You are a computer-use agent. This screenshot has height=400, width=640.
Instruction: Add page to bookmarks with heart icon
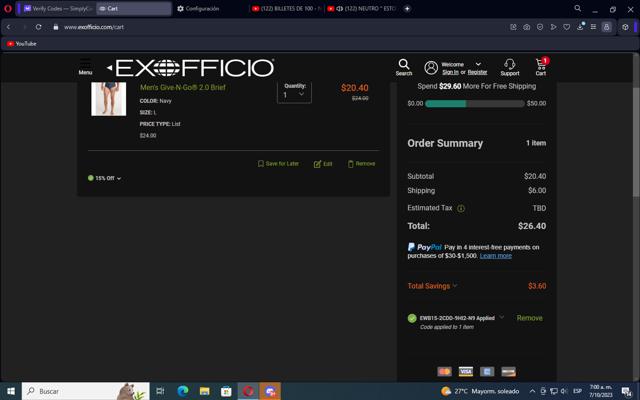567,27
